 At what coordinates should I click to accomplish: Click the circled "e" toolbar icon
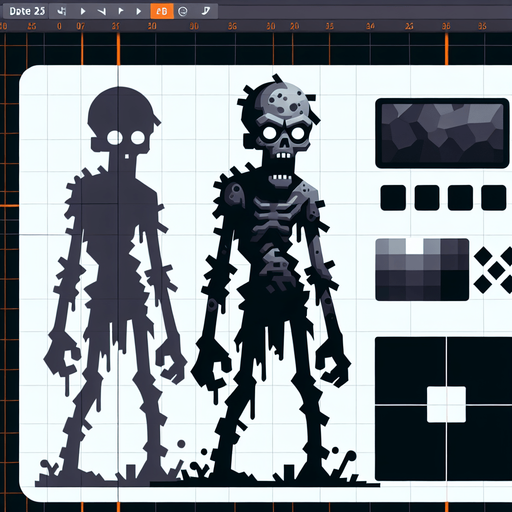coord(183,12)
